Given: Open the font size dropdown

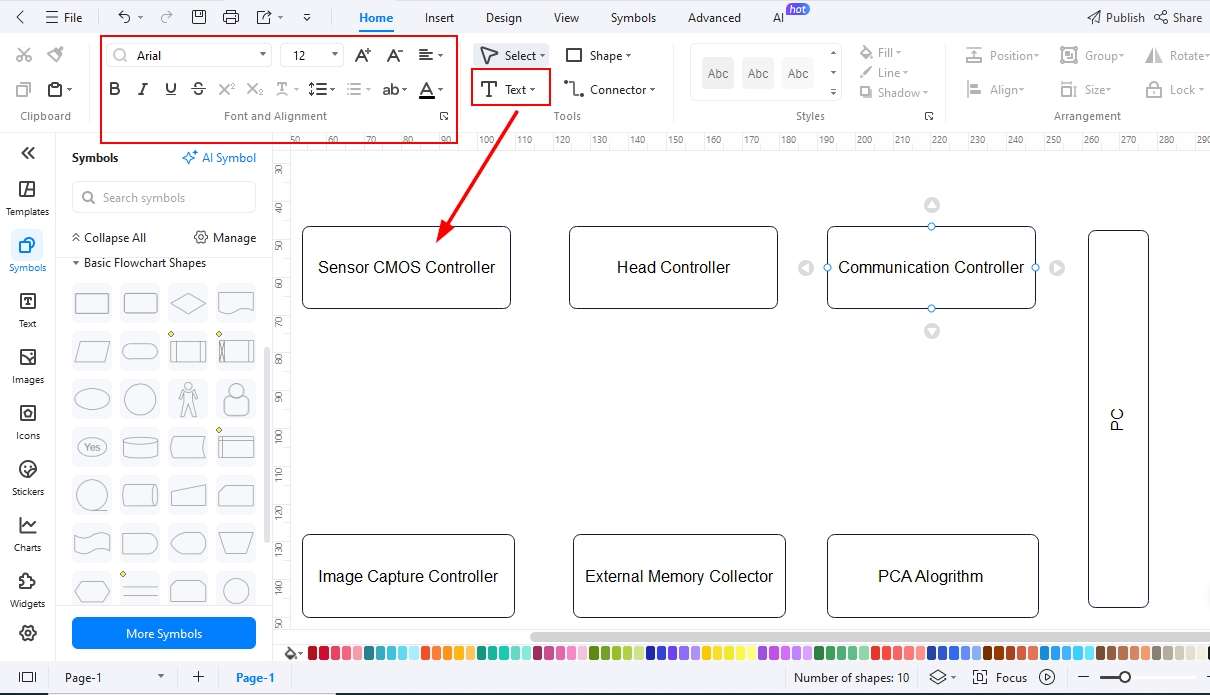Looking at the screenshot, I should pyautogui.click(x=311, y=54).
